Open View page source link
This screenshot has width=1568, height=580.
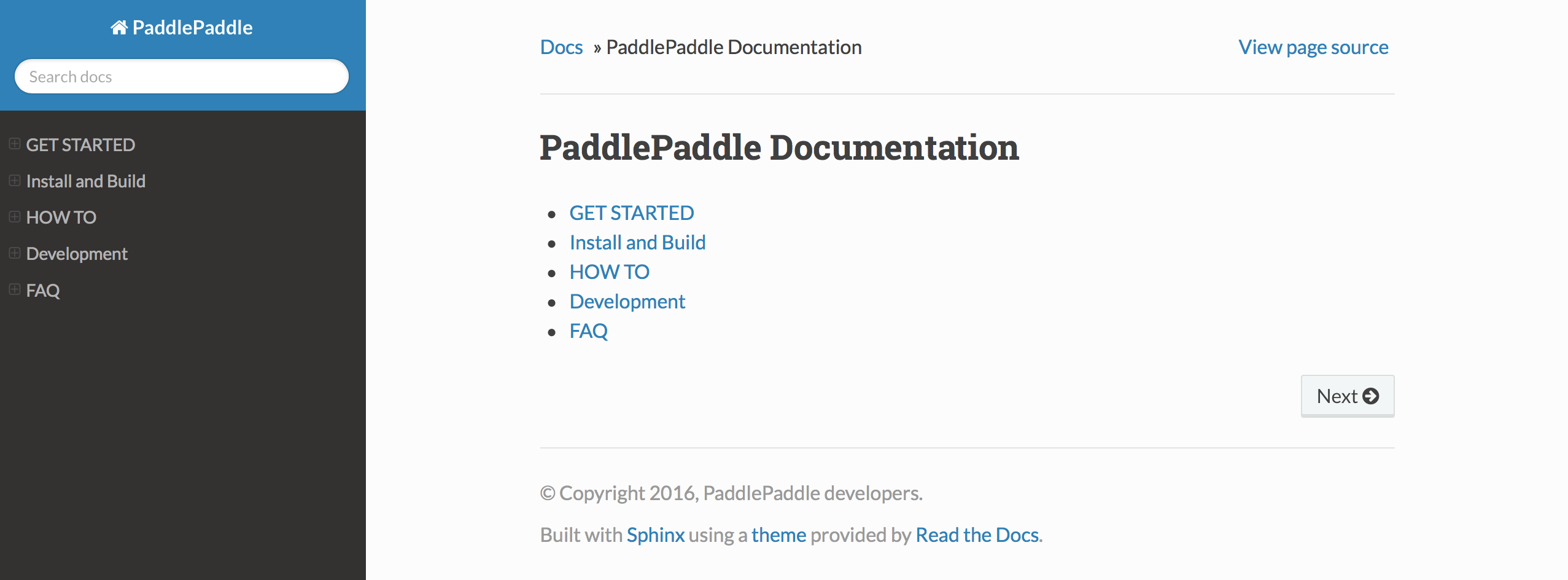click(x=1313, y=47)
